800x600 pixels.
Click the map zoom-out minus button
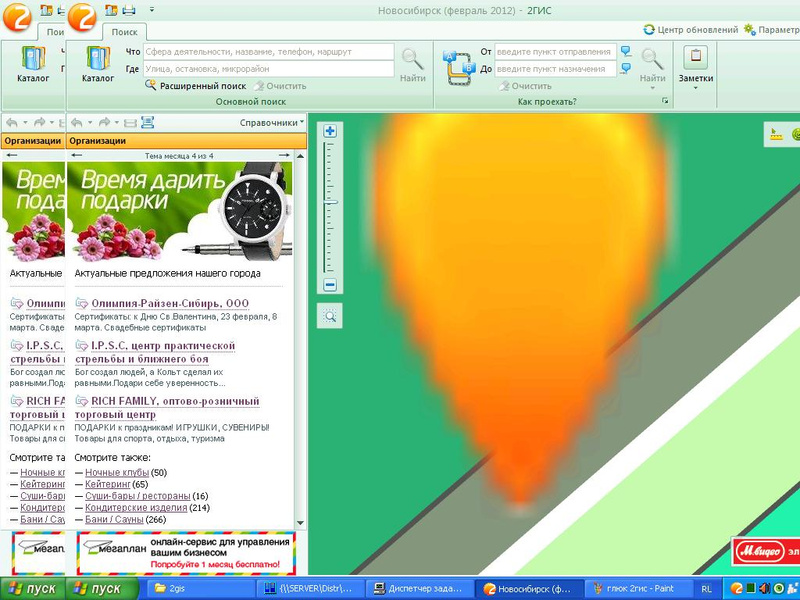[x=330, y=286]
